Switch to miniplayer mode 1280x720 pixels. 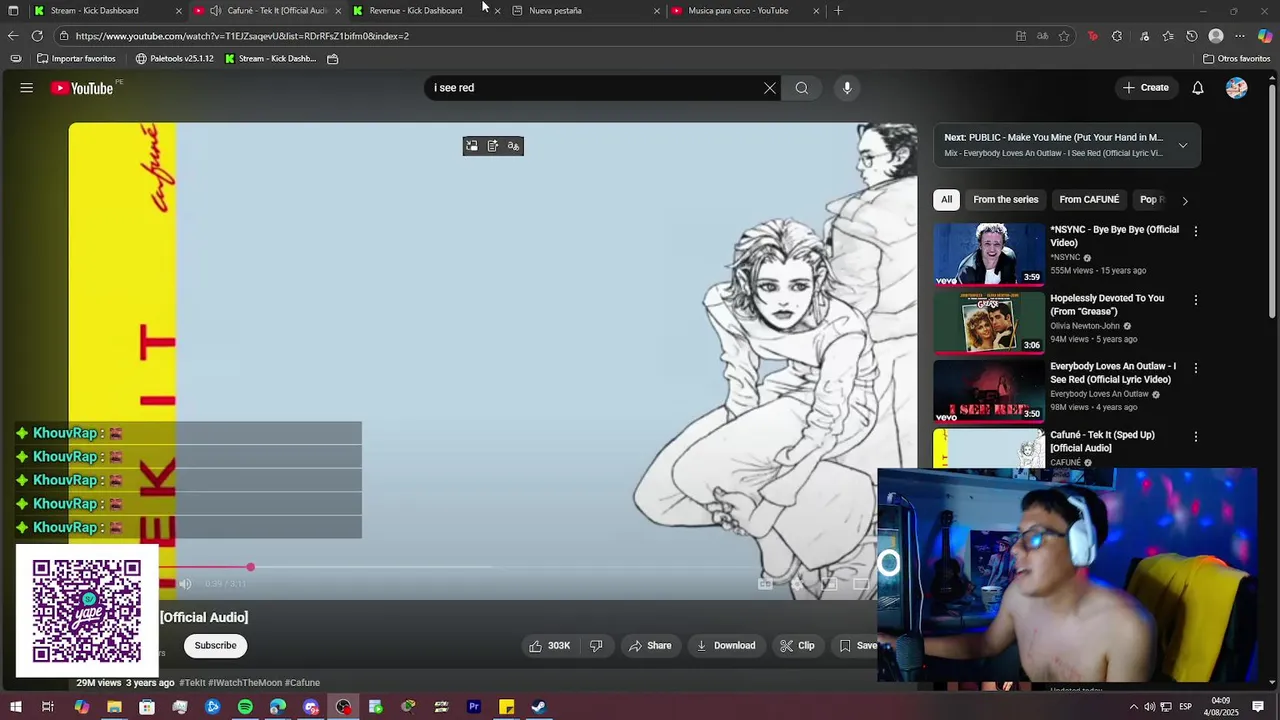829,584
